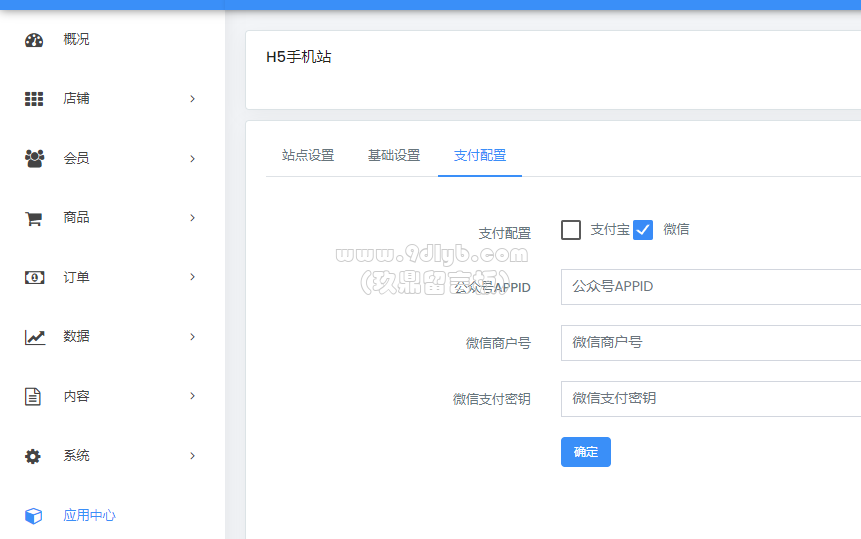Screen dimensions: 861x539
Task: Expand the 数据 menu chevron
Action: [x=192, y=336]
